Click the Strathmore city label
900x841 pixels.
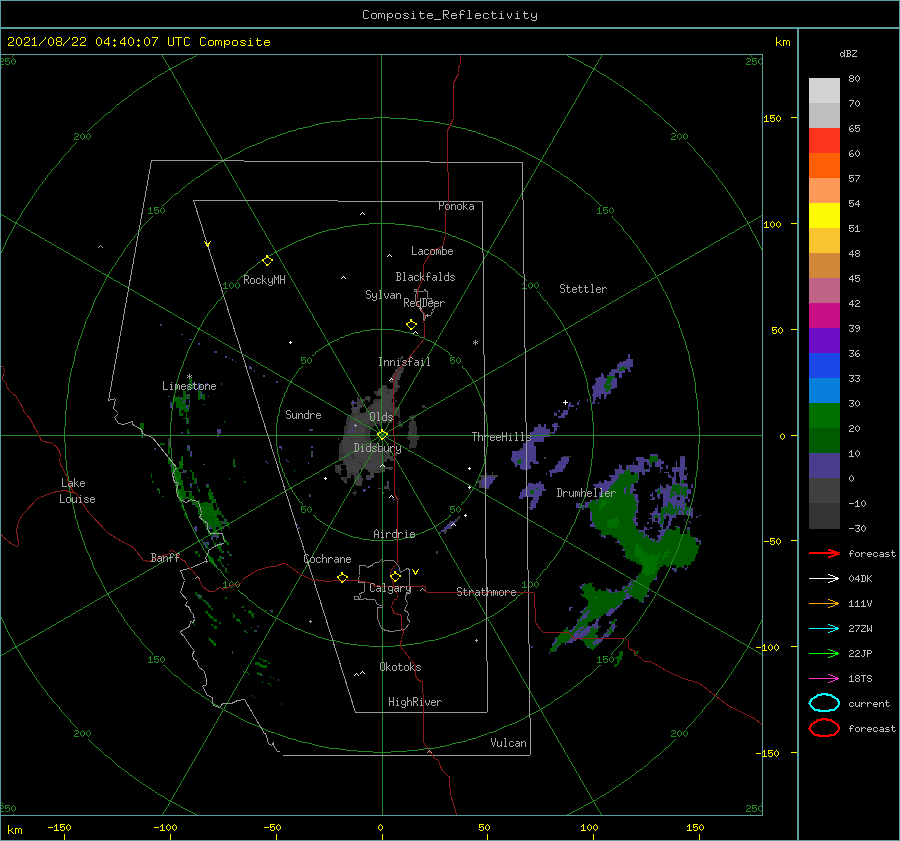[x=486, y=592]
